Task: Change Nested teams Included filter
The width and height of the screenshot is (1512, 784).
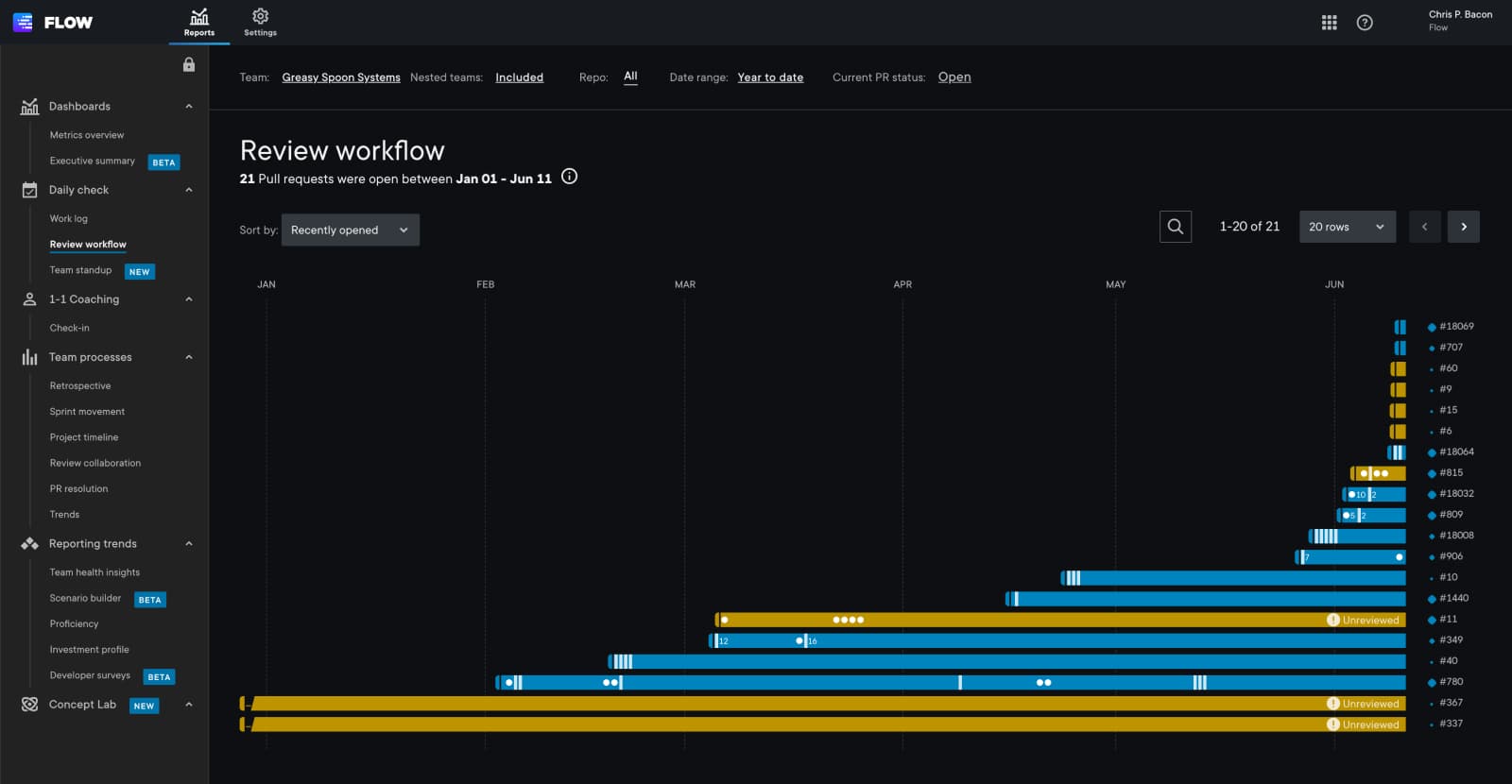Action: coord(519,77)
